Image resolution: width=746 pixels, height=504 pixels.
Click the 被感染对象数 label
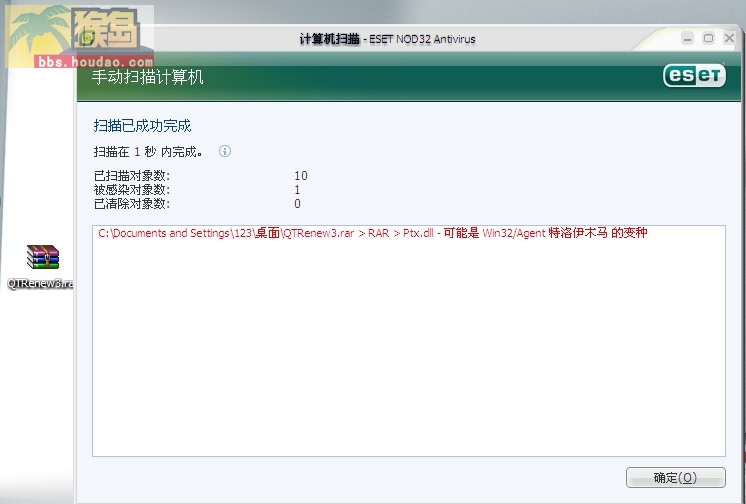[132, 189]
